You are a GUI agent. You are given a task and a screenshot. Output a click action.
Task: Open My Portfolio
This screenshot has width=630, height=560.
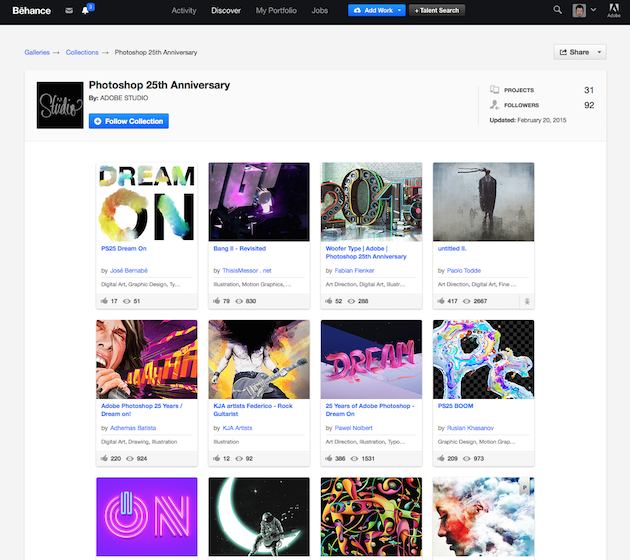pyautogui.click(x=276, y=10)
